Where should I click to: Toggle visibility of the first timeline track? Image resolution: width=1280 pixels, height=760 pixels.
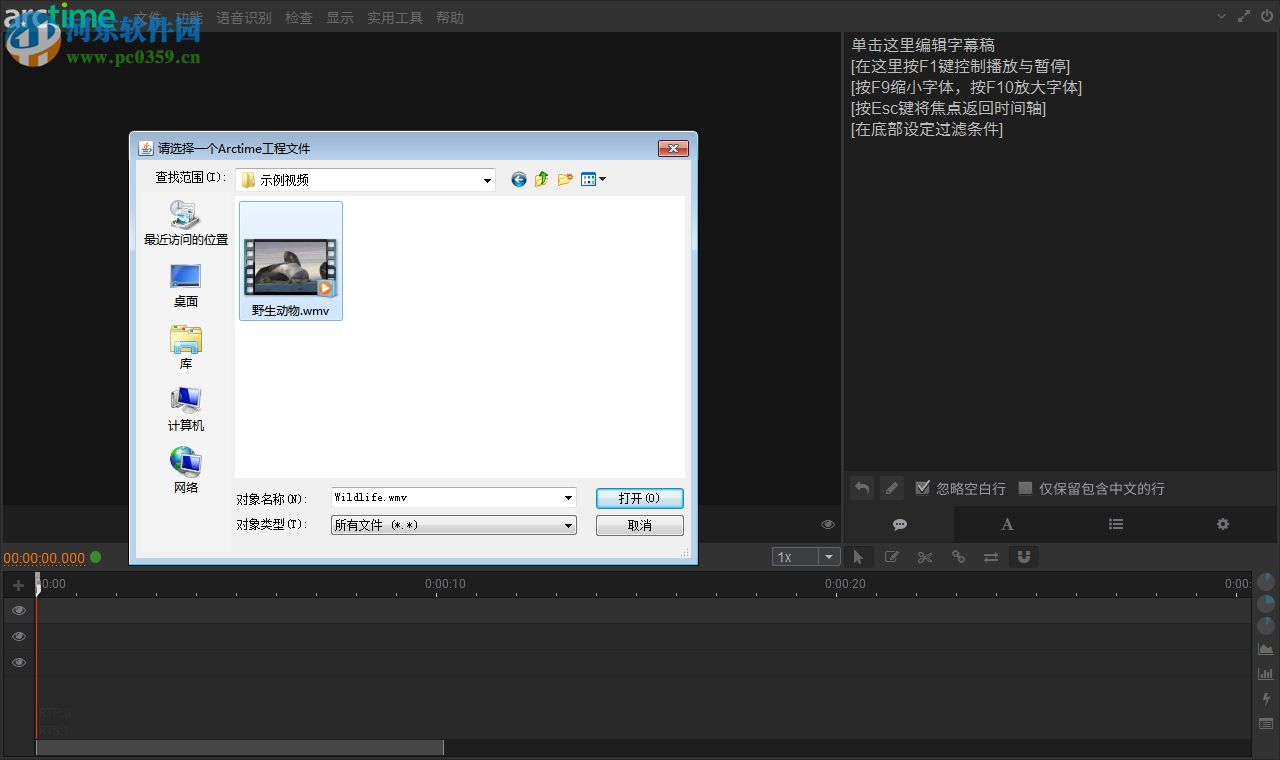tap(18, 610)
